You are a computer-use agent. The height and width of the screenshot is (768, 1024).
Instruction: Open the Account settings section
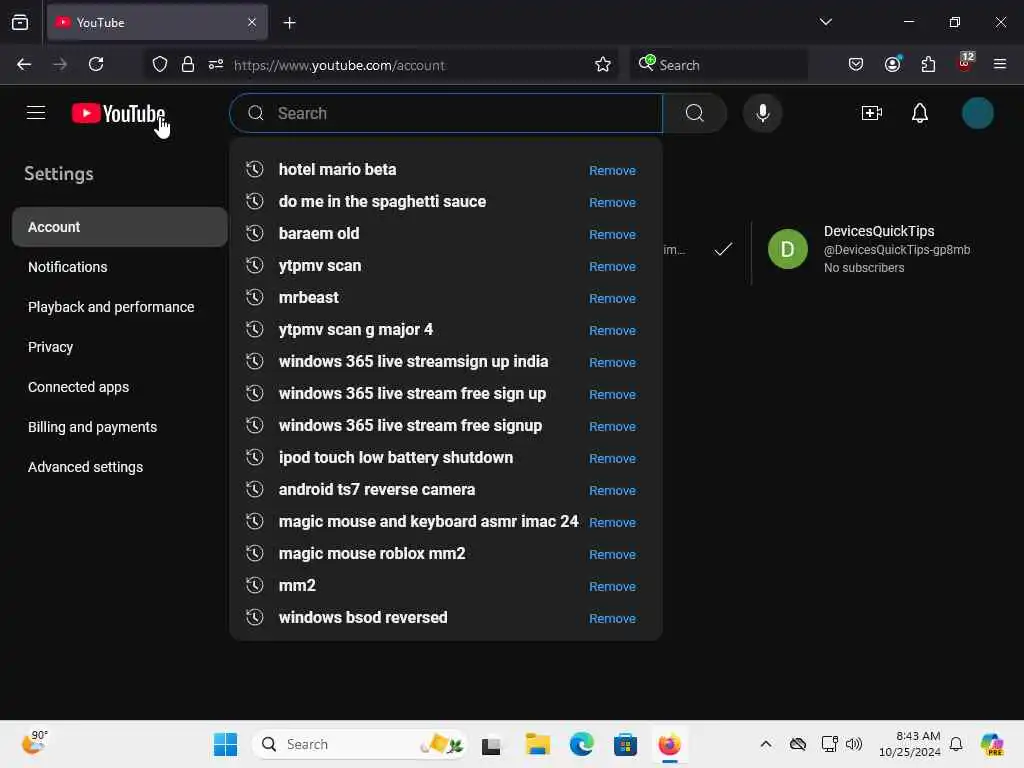pos(120,227)
